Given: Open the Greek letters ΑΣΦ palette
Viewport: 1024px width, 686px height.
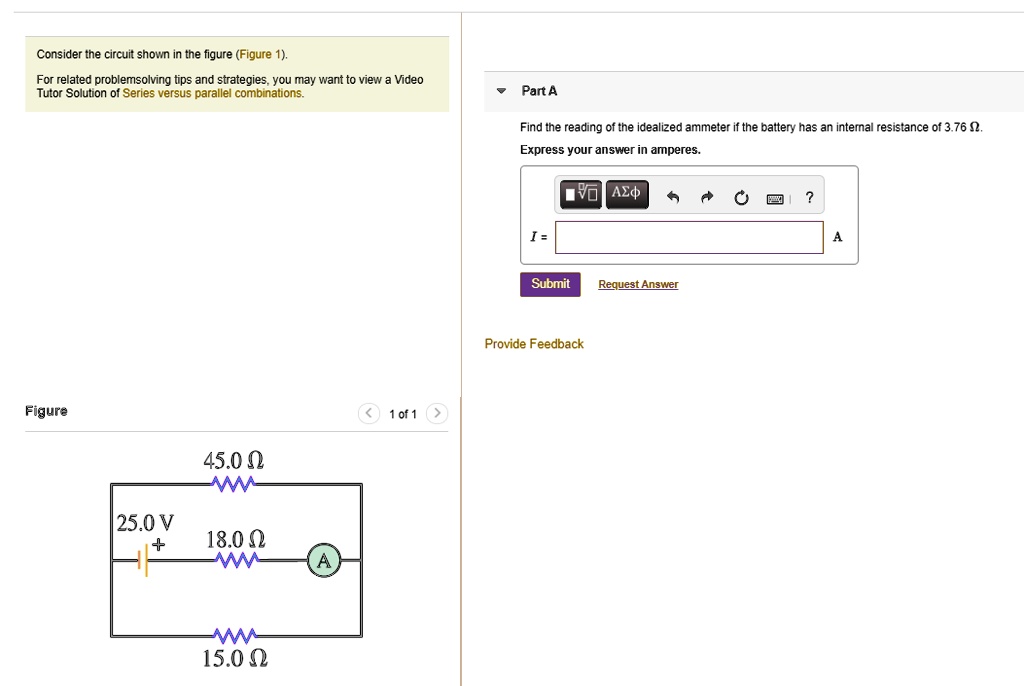Looking at the screenshot, I should pos(626,194).
